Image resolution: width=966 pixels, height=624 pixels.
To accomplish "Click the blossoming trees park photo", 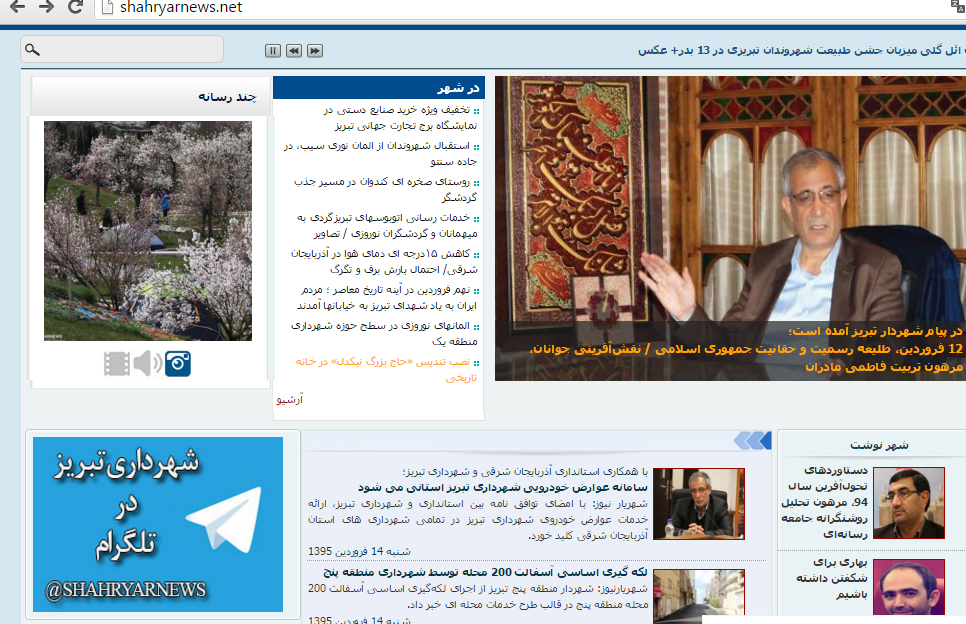I will pos(148,231).
